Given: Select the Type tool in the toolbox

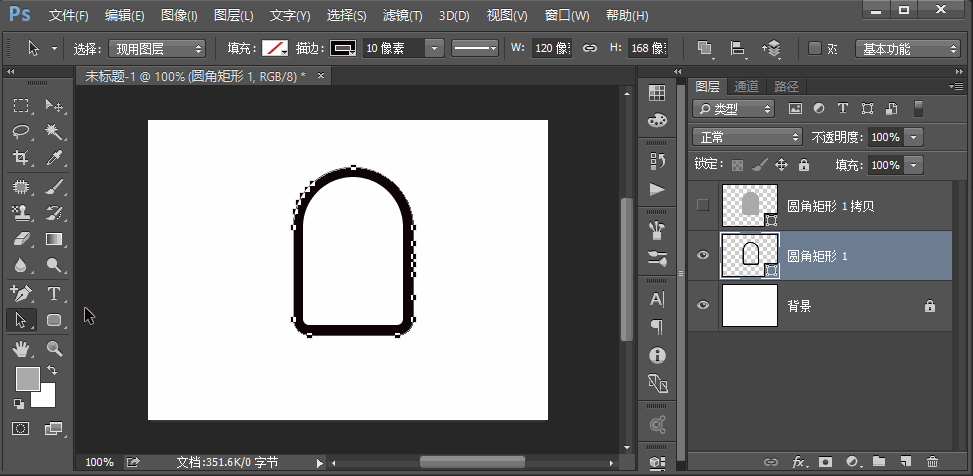Looking at the screenshot, I should click(x=54, y=294).
